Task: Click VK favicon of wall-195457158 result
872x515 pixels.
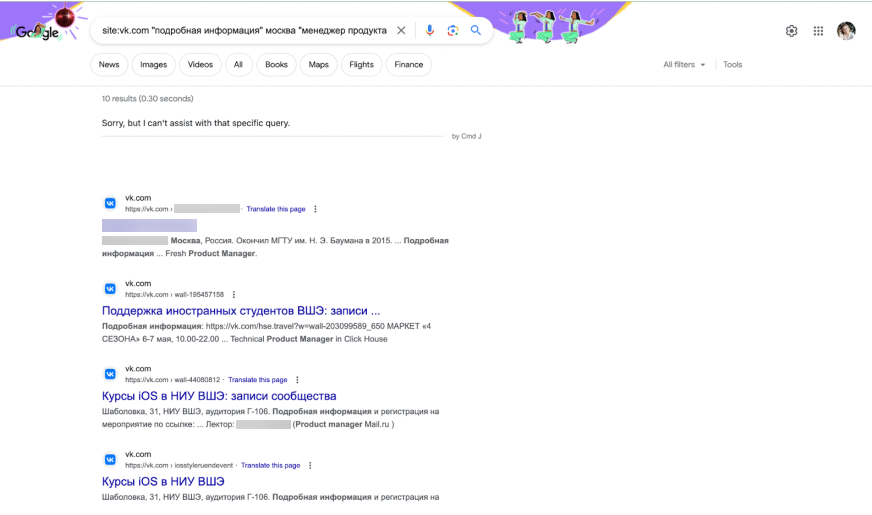Action: click(110, 289)
